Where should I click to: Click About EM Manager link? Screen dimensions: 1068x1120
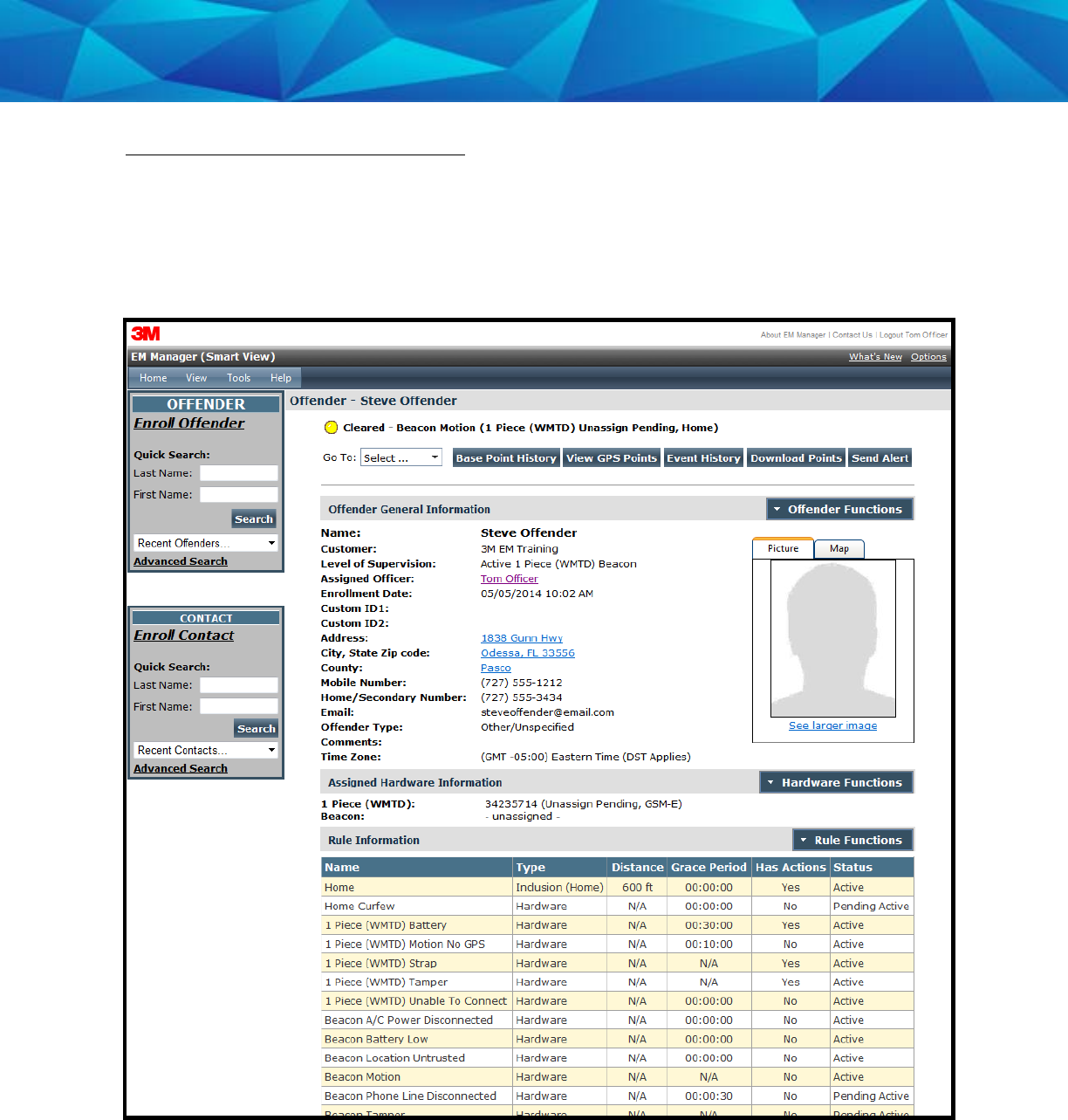point(793,334)
